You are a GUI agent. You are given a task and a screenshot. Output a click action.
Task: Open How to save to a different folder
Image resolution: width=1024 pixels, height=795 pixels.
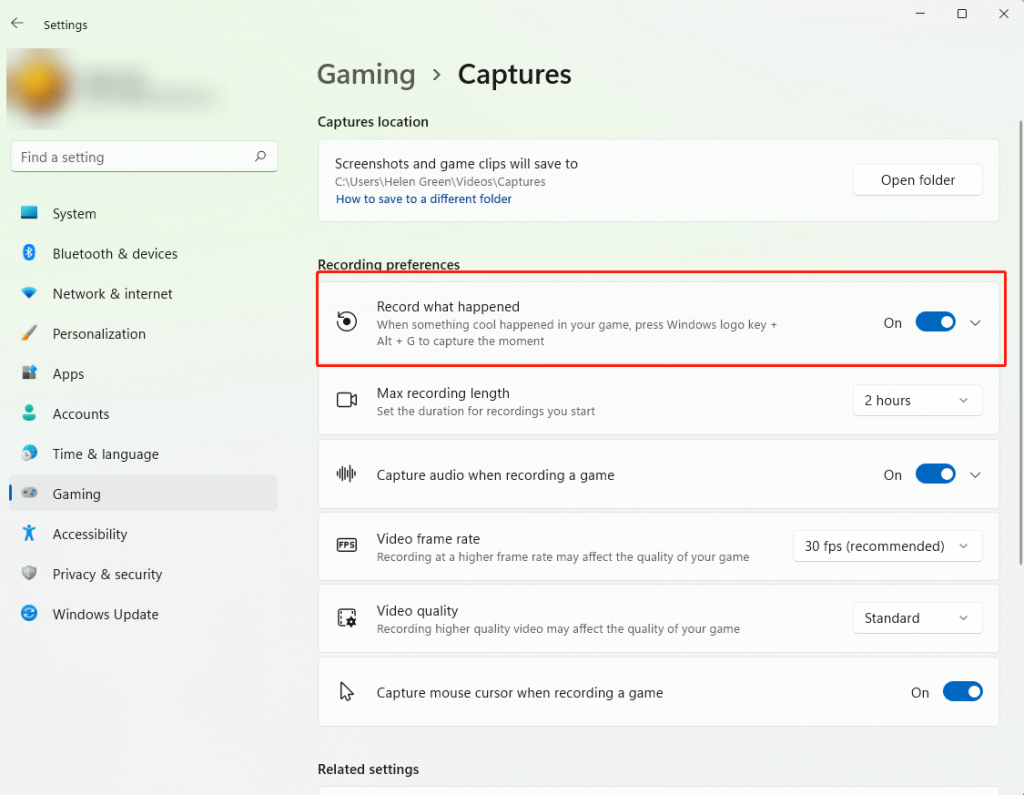point(423,198)
